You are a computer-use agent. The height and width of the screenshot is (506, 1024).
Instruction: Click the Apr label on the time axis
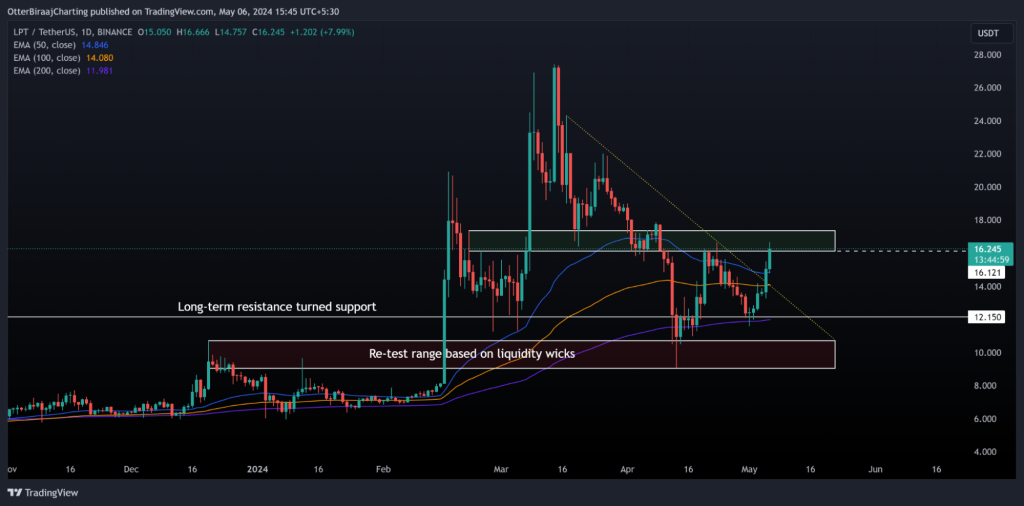point(628,469)
